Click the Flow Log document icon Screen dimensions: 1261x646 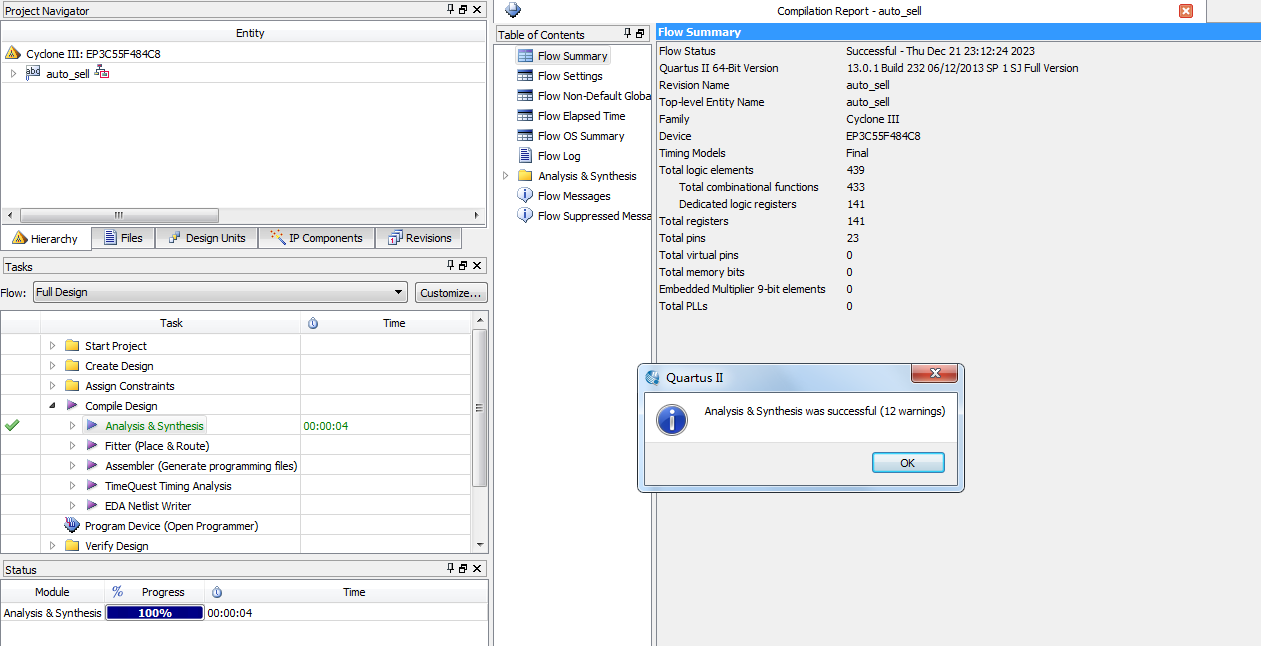[x=525, y=156]
